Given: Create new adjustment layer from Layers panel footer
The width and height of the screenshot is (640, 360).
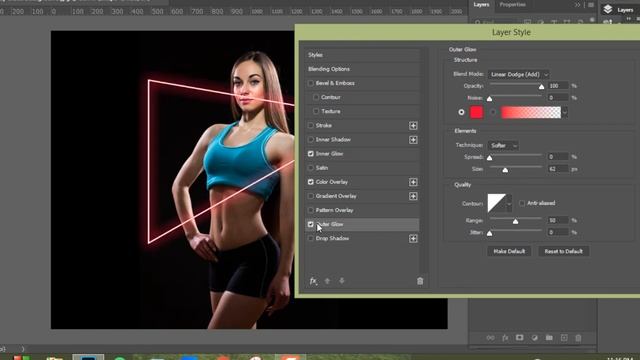Looking at the screenshot, I should pos(534,338).
